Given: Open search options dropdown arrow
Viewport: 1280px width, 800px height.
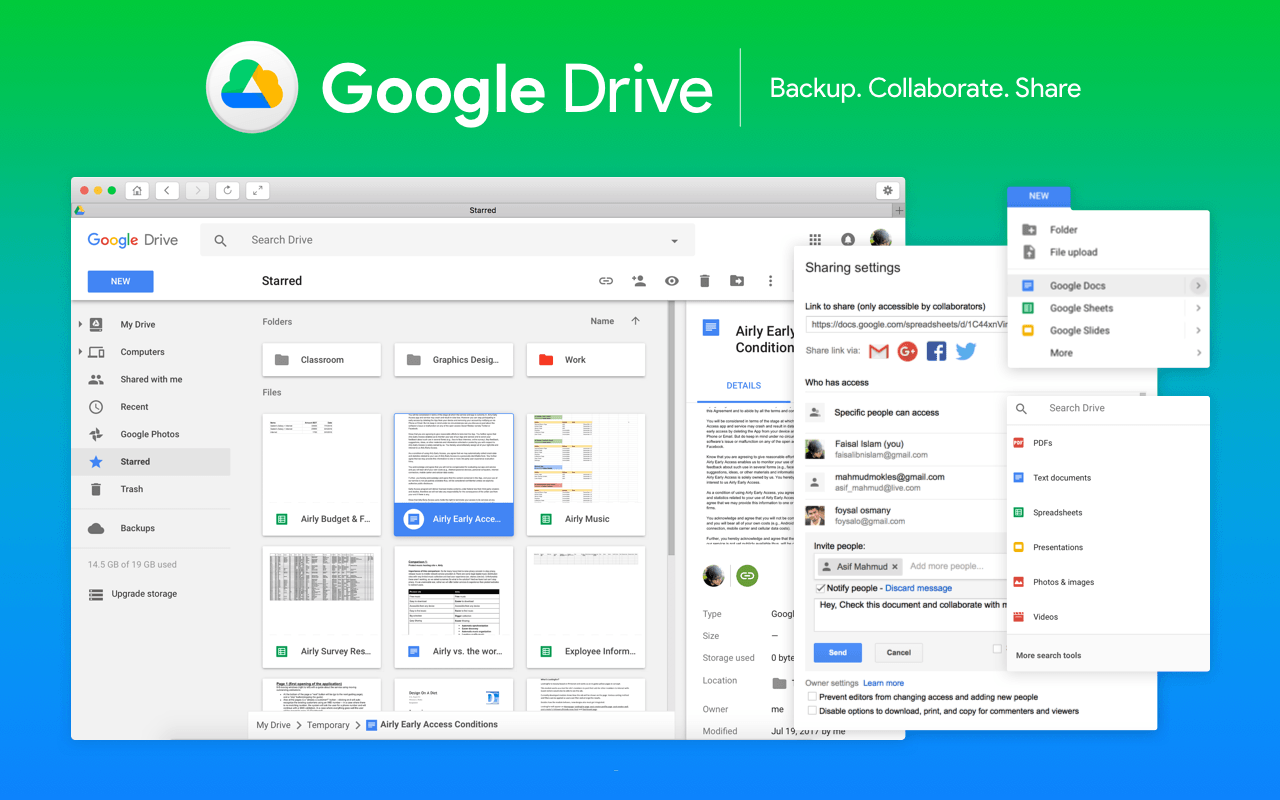Looking at the screenshot, I should 674,241.
